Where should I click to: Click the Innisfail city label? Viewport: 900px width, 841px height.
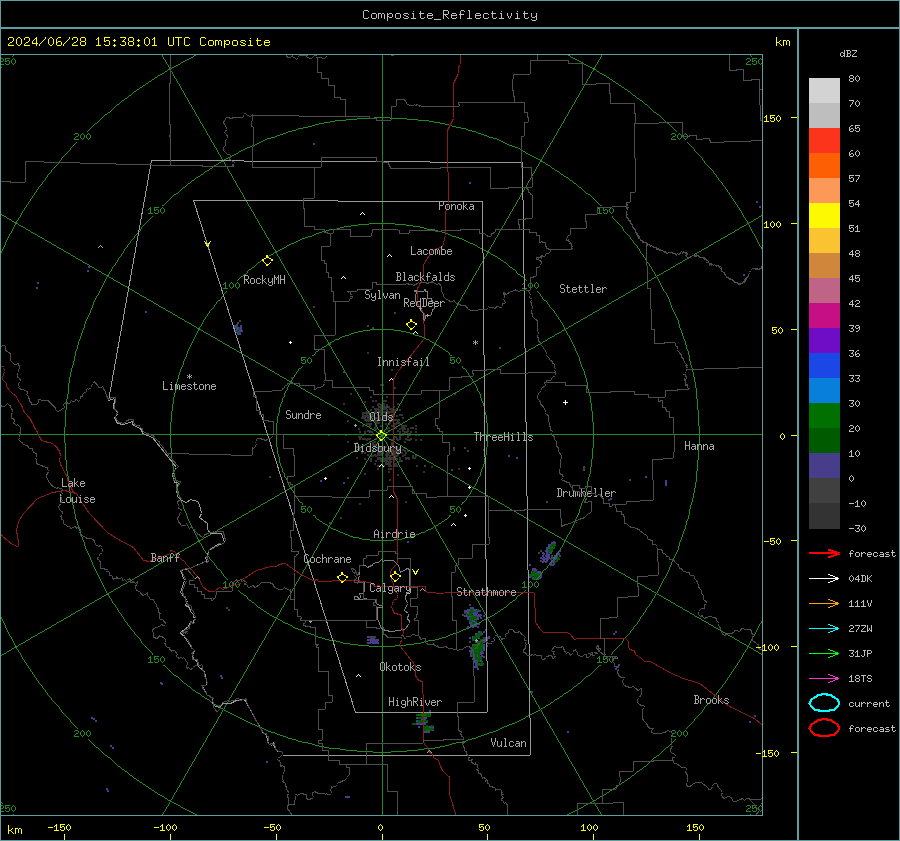(403, 362)
